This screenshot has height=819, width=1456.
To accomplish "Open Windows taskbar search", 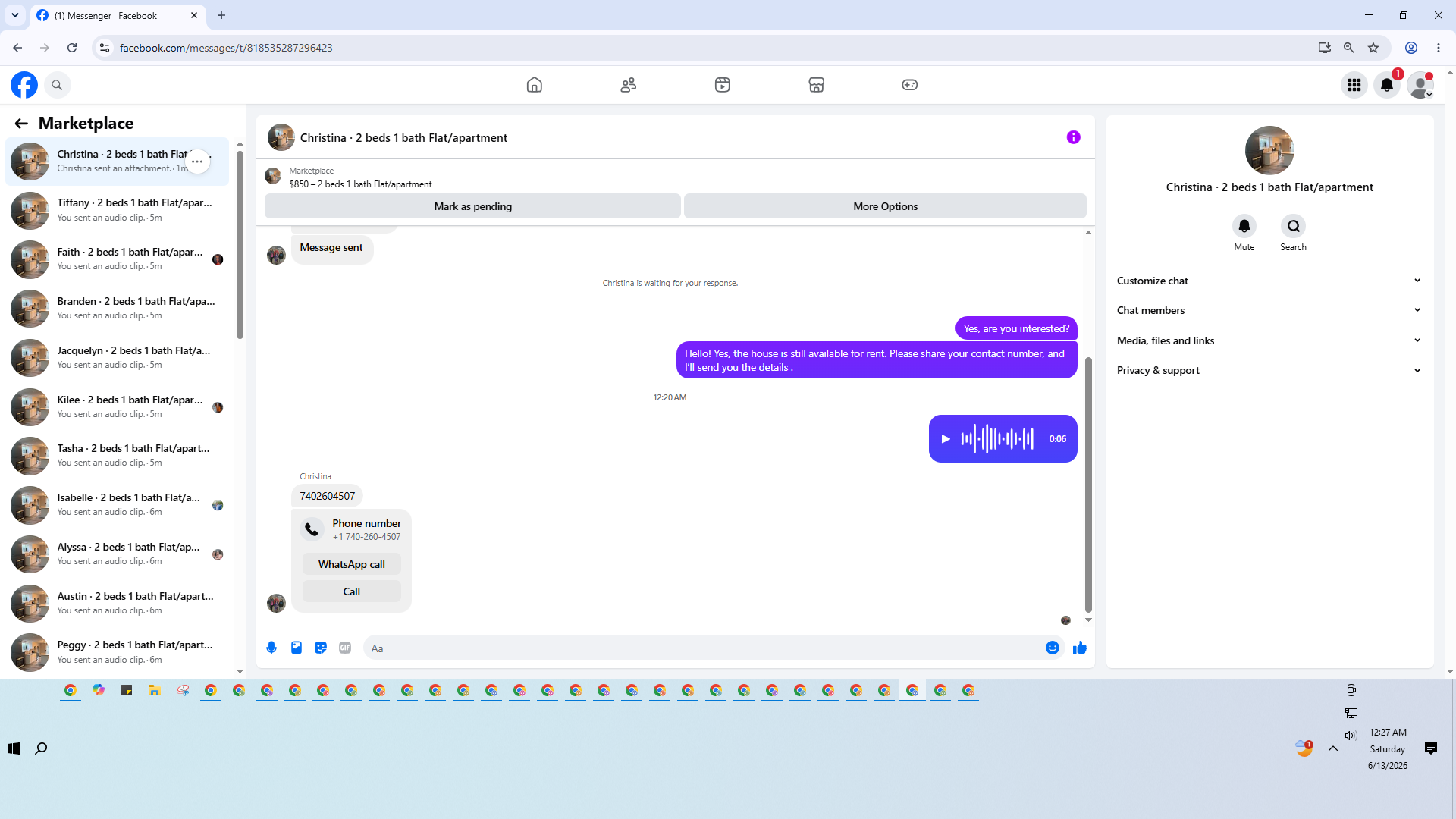I will click(42, 748).
